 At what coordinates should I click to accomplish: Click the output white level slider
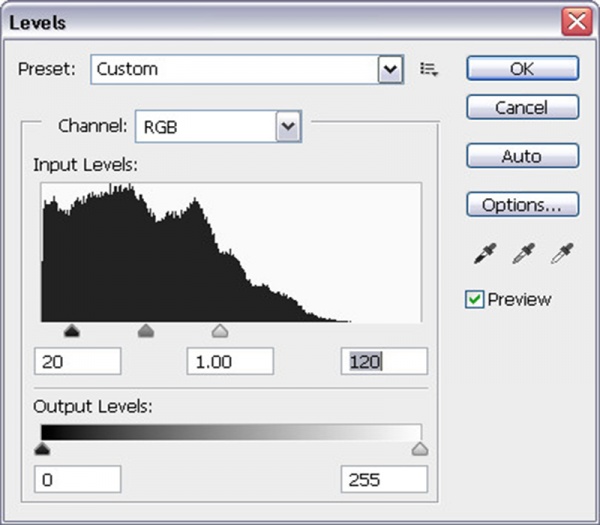pos(420,449)
